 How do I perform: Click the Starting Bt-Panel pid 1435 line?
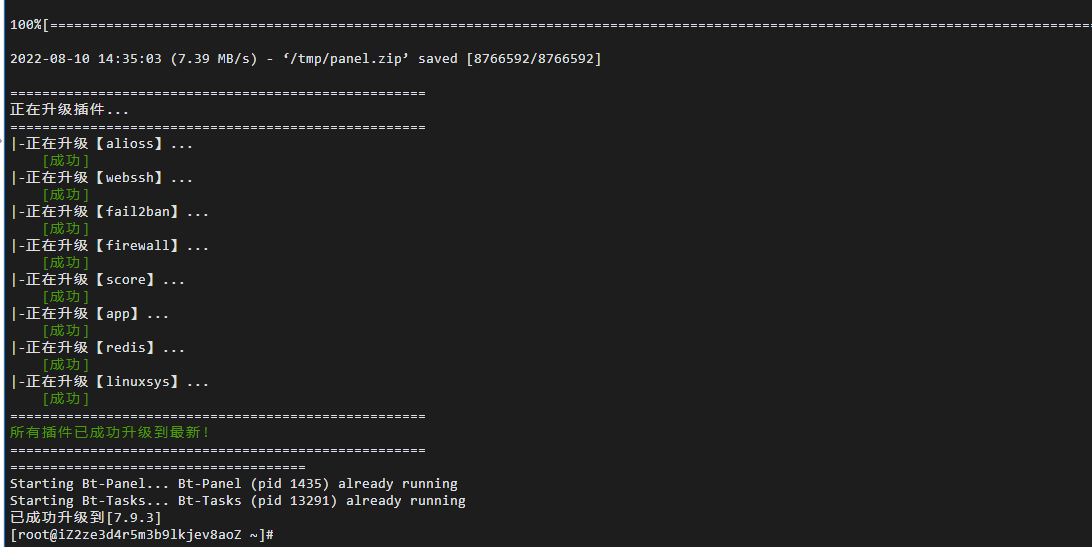(x=234, y=484)
